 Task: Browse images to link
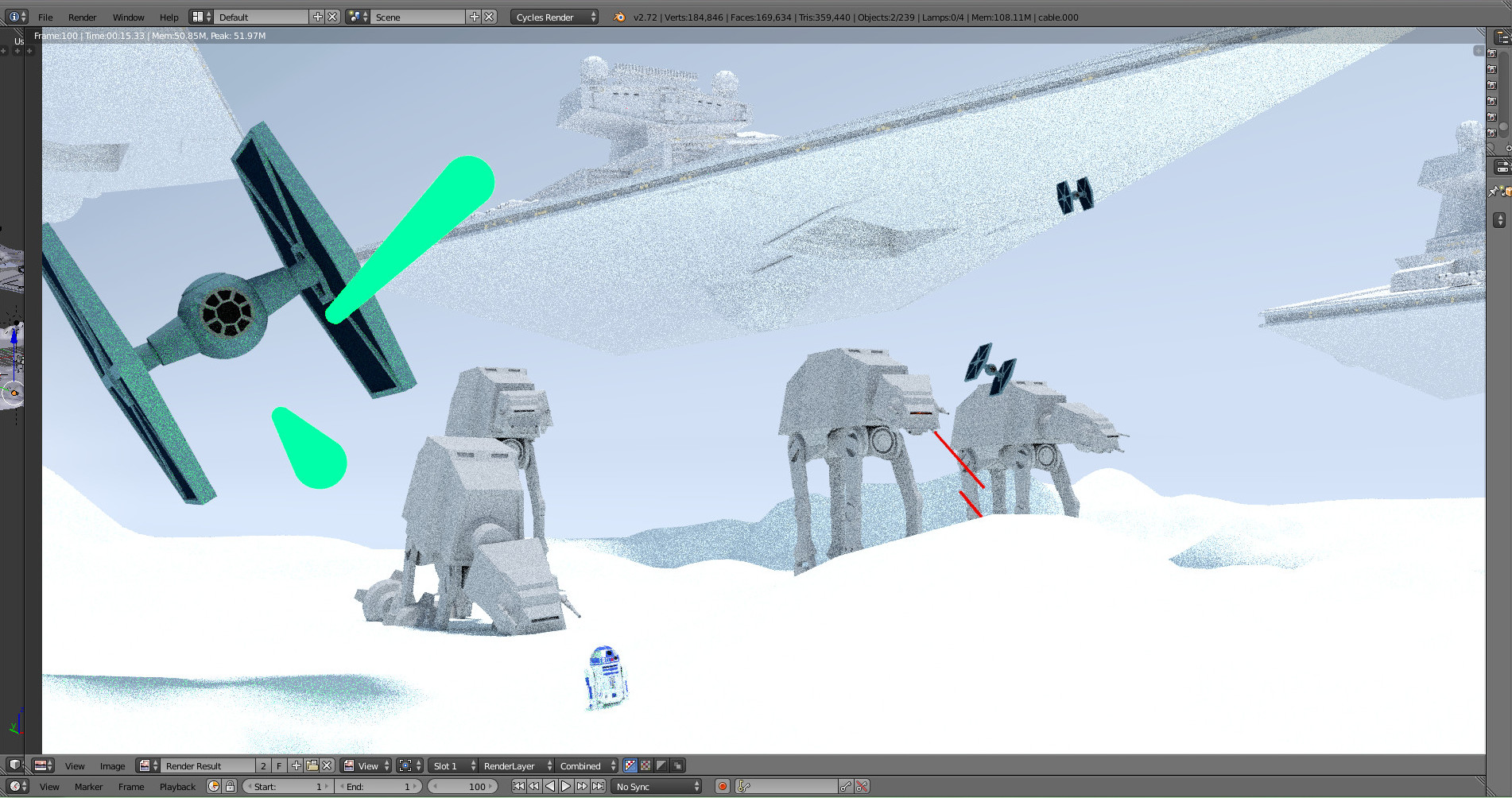(x=148, y=765)
